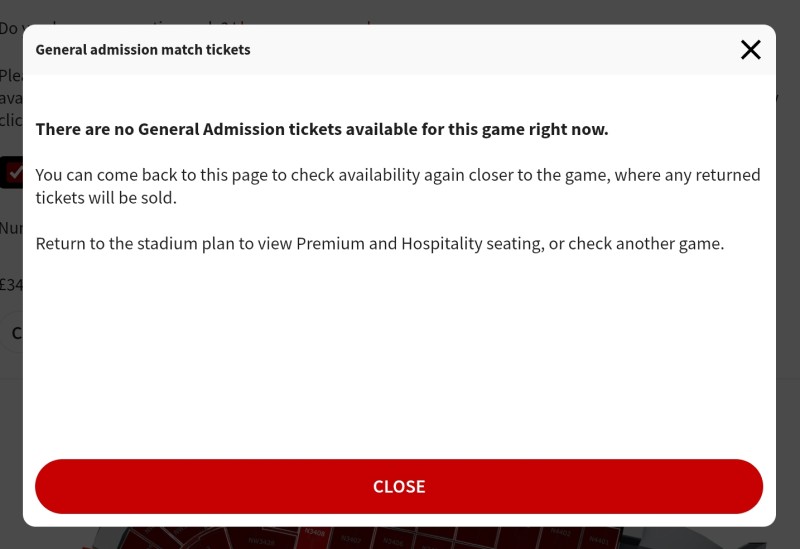Click the bold 'no General Admission tickets available' heading

pos(322,129)
